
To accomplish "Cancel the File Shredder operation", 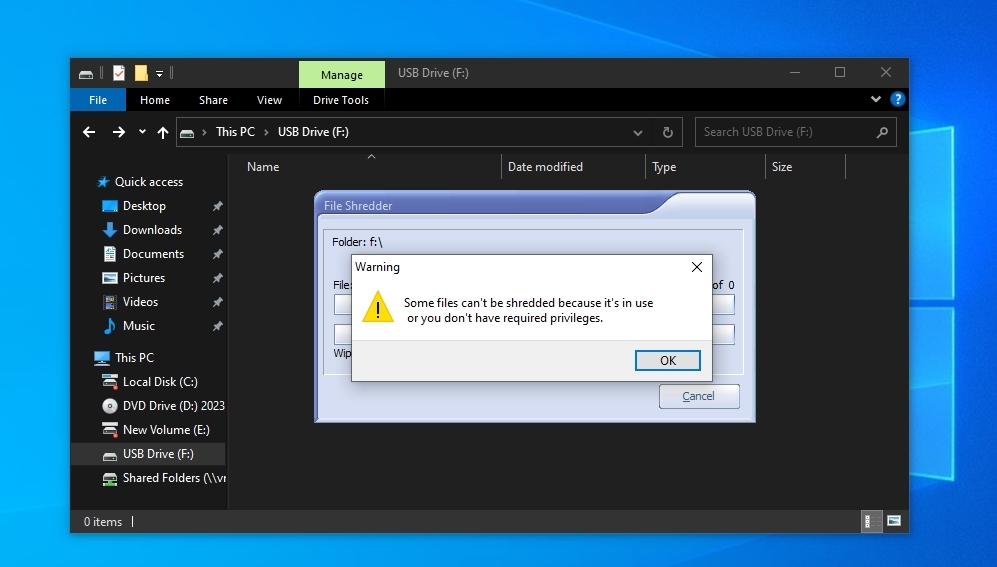I will [699, 396].
